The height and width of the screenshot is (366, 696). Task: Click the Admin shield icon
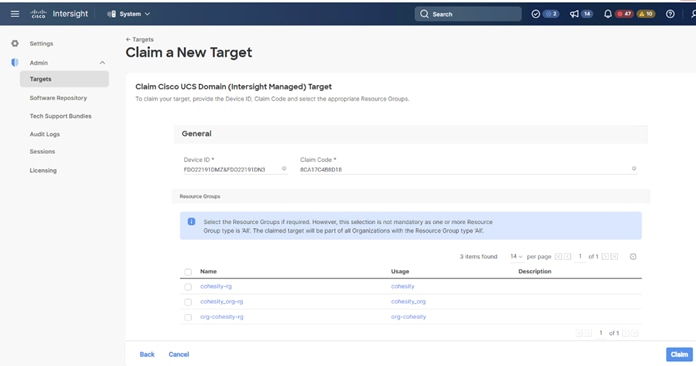point(15,63)
